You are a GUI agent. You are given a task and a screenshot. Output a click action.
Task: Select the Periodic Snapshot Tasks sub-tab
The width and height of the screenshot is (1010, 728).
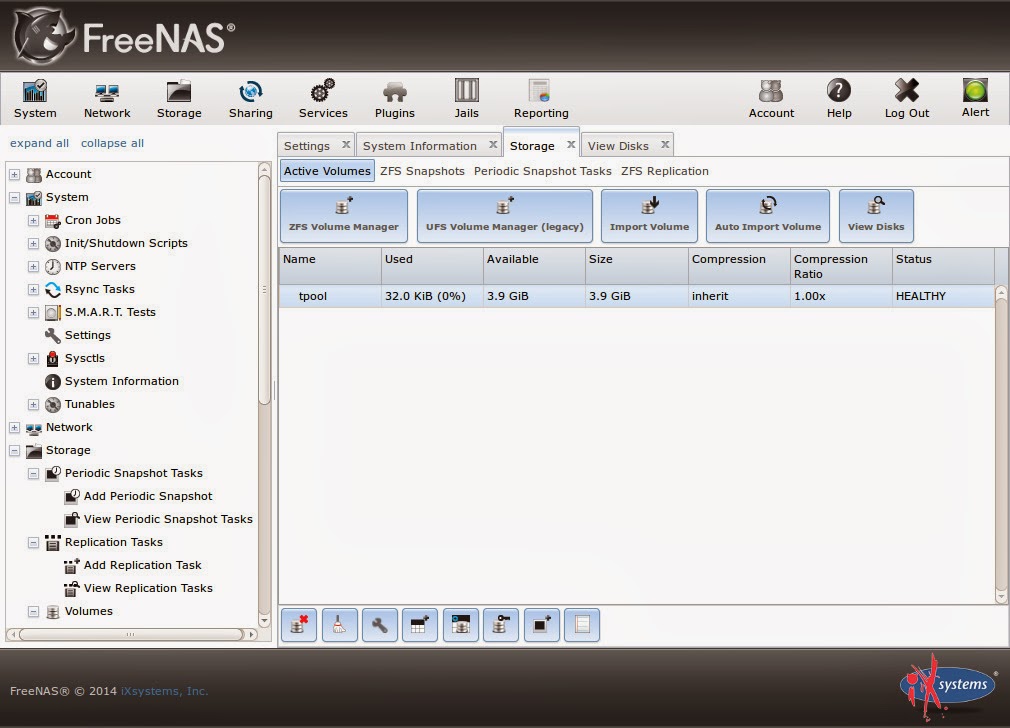[x=542, y=171]
